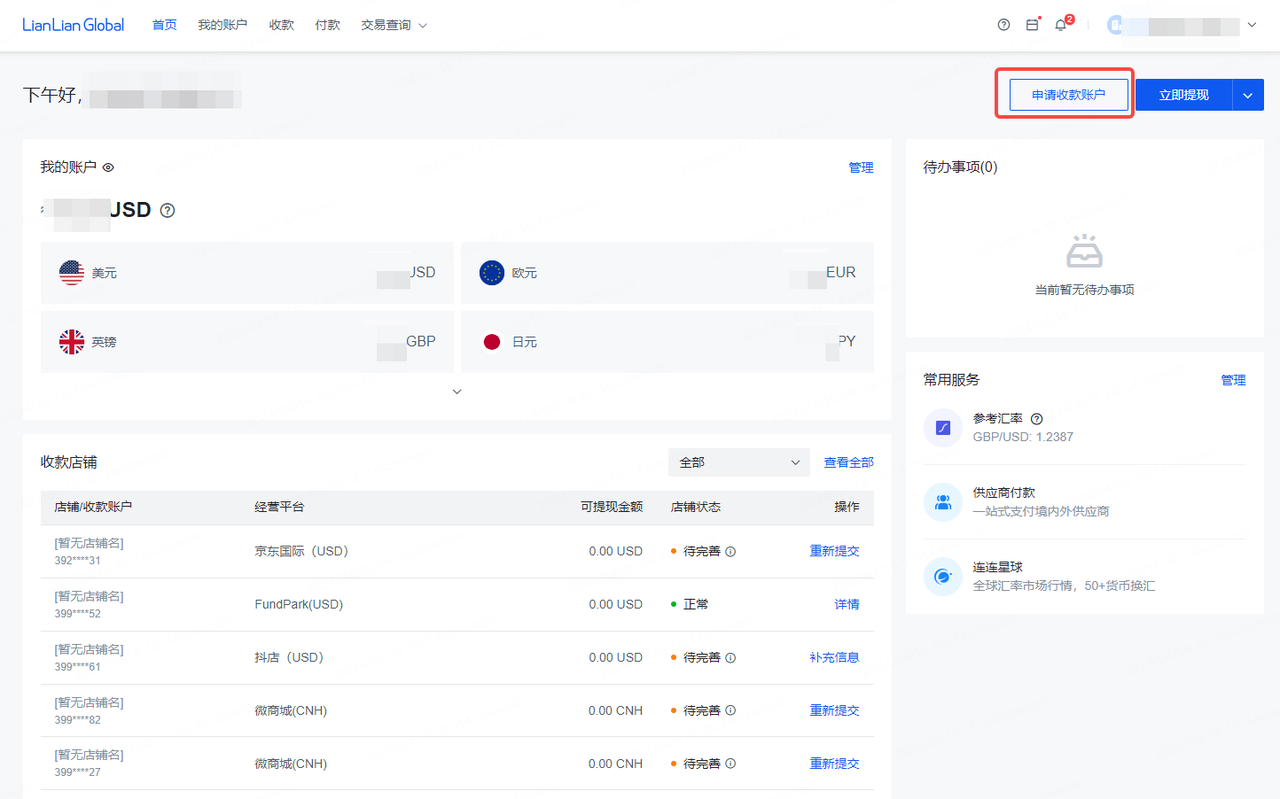Go to 我的账户 in navigation
This screenshot has width=1280, height=799.
coord(222,25)
